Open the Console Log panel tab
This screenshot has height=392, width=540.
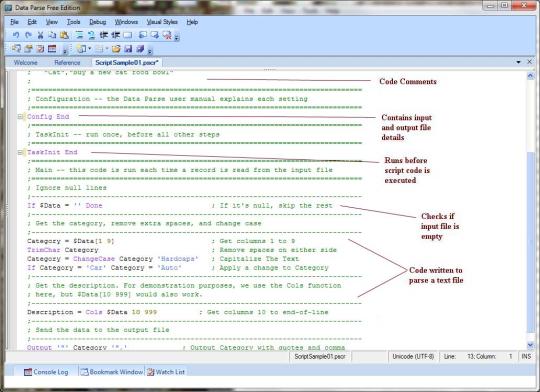[x=46, y=372]
